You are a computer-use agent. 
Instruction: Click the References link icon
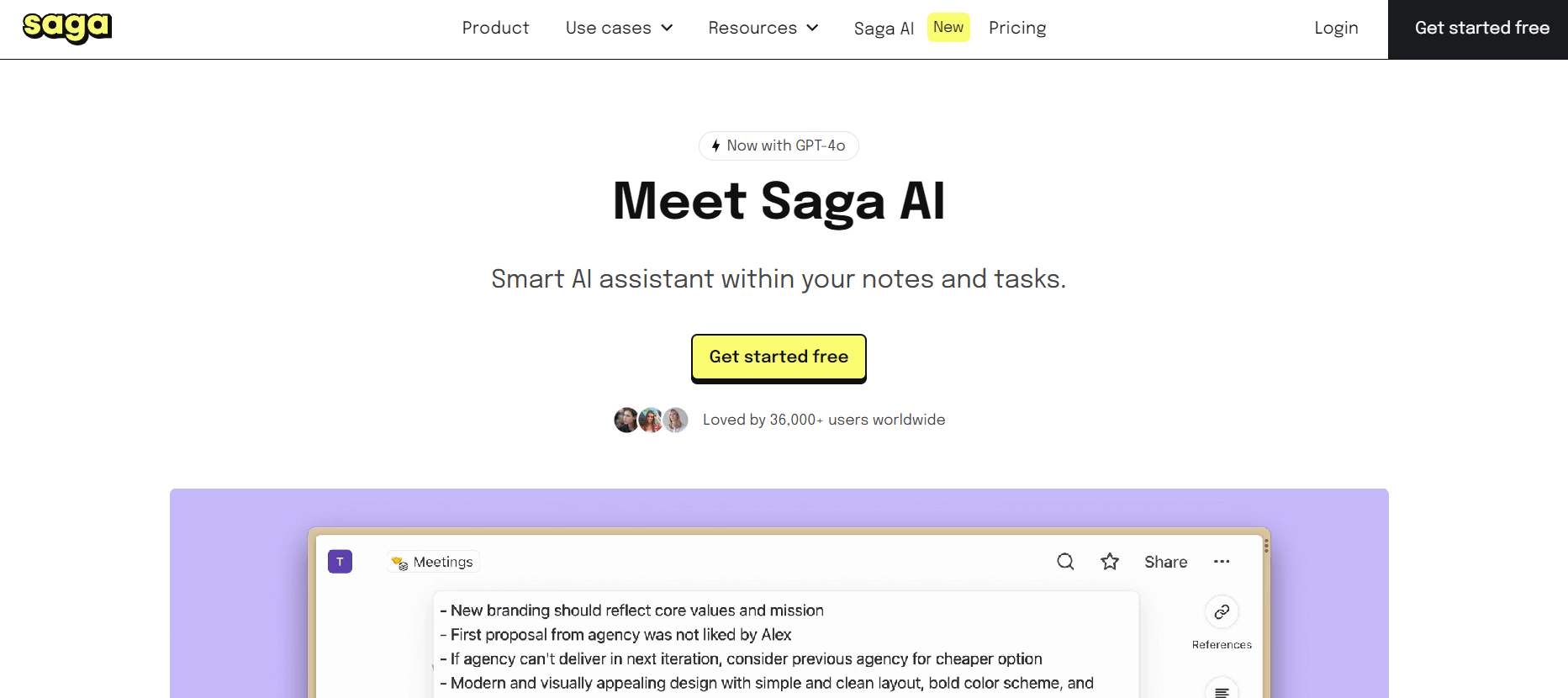point(1222,612)
